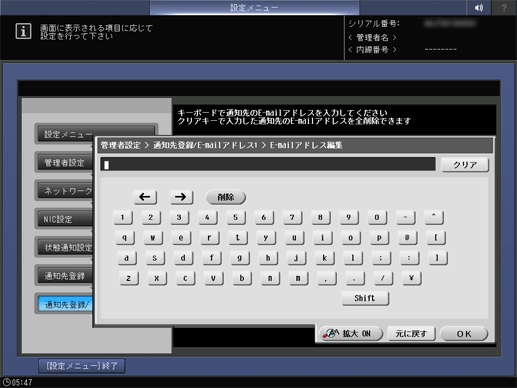Tap the p key on the keyboard

379,238
